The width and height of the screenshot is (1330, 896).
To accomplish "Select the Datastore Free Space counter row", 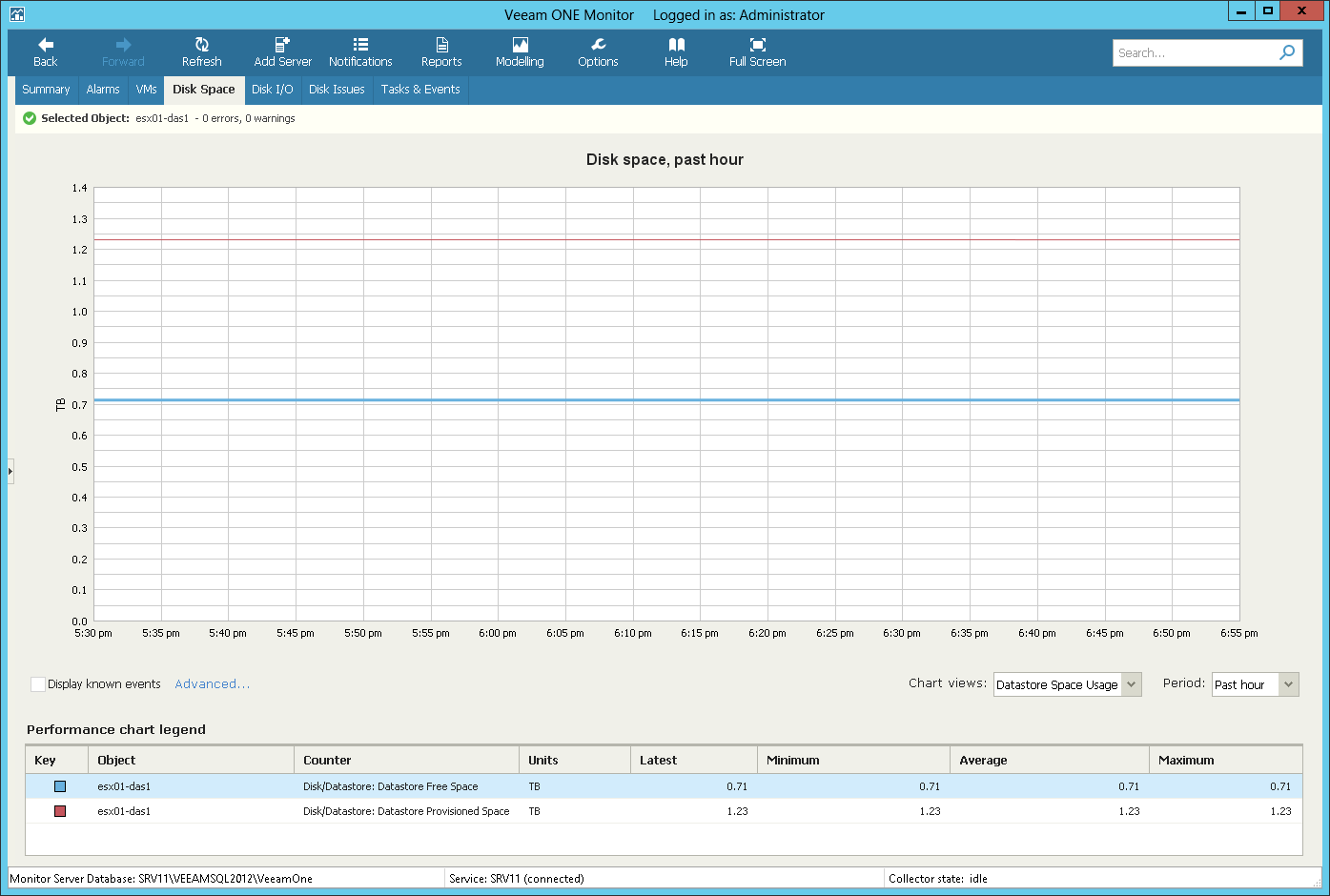I will (664, 786).
